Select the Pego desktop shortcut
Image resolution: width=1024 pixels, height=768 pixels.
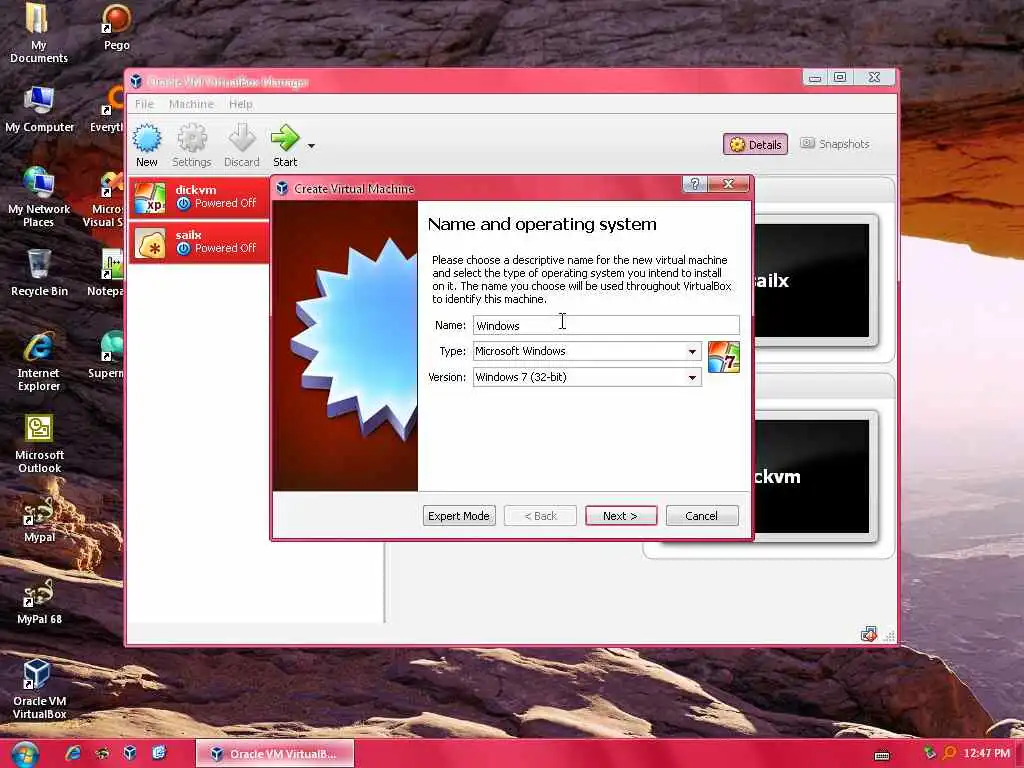click(x=116, y=27)
